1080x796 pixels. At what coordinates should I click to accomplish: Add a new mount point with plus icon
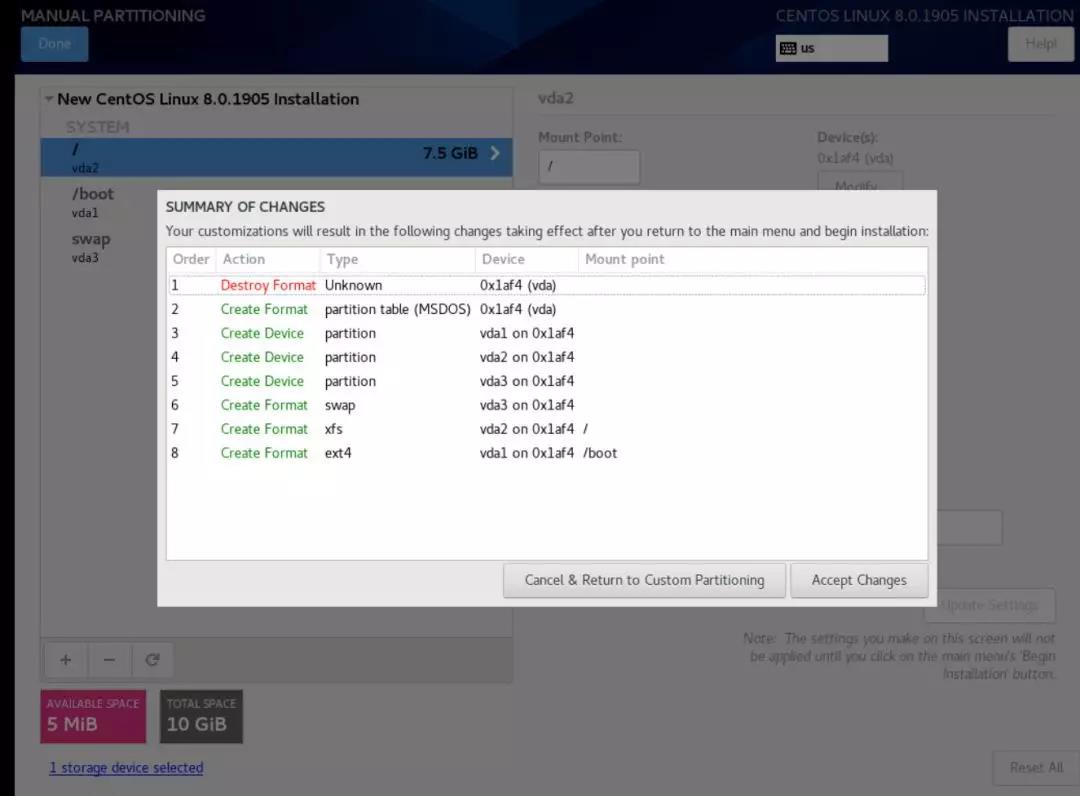pyautogui.click(x=65, y=660)
